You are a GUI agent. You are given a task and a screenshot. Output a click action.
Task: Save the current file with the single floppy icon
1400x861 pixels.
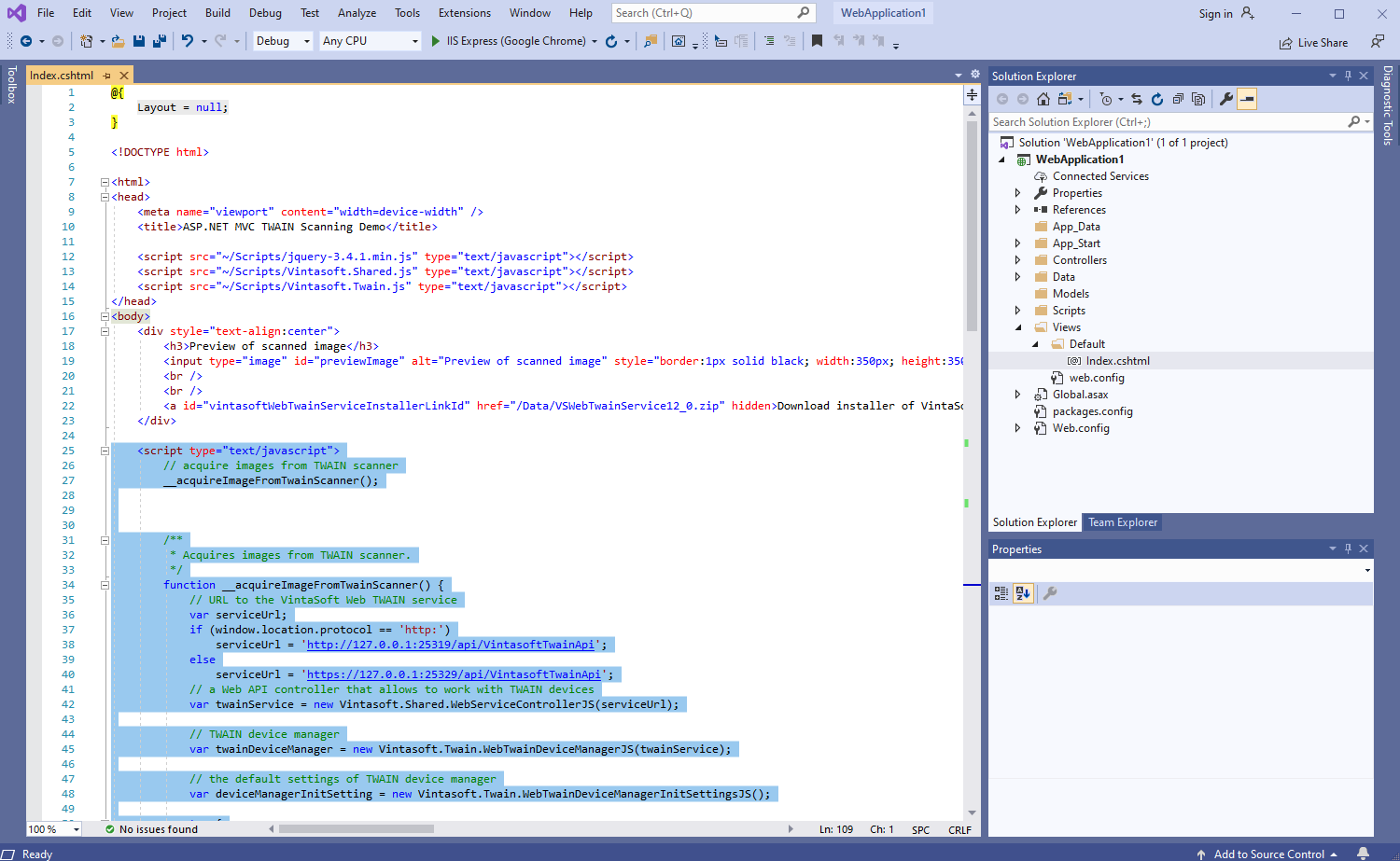click(x=139, y=41)
